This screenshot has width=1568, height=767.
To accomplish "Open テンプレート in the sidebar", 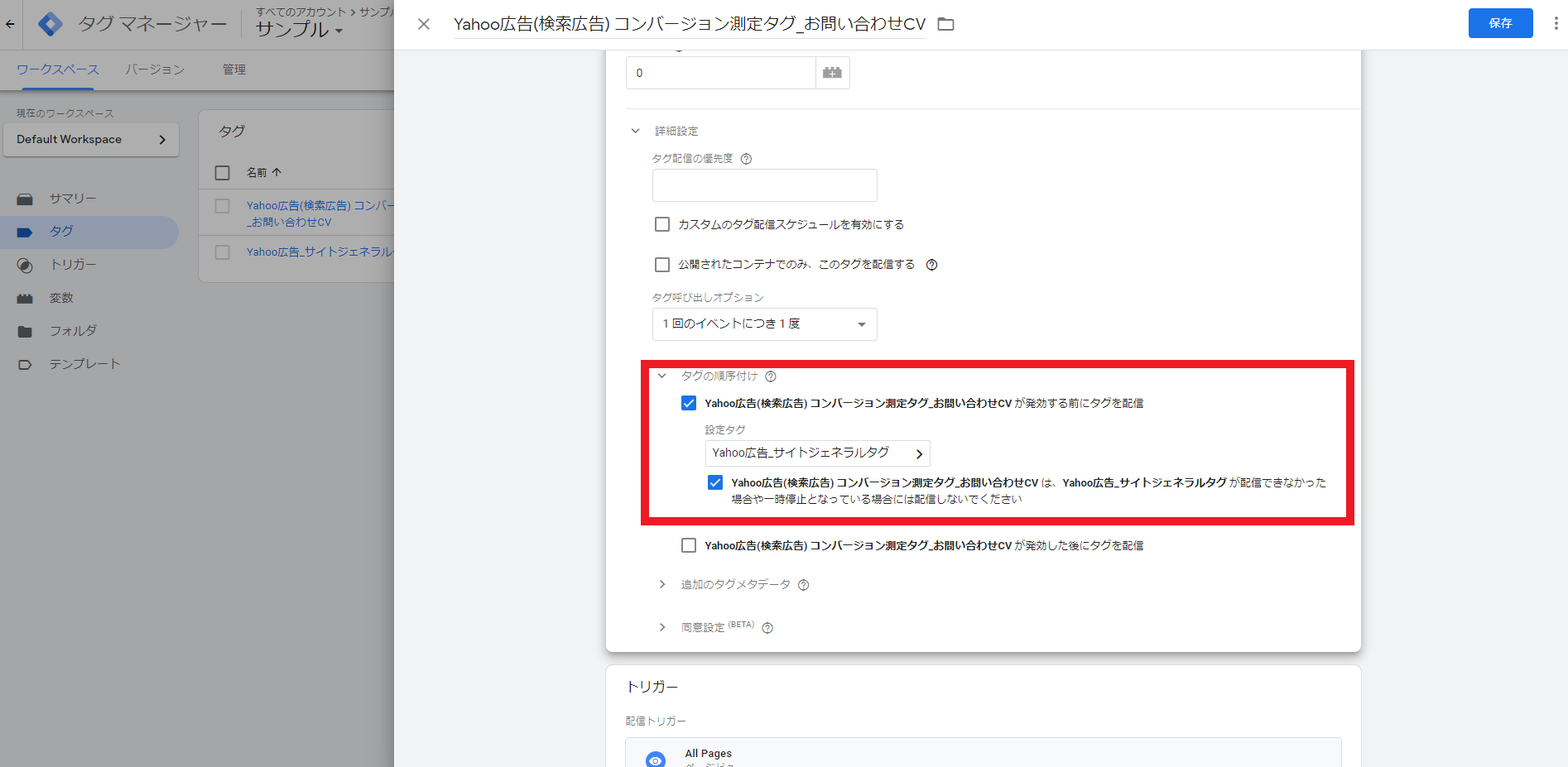I will pyautogui.click(x=84, y=364).
